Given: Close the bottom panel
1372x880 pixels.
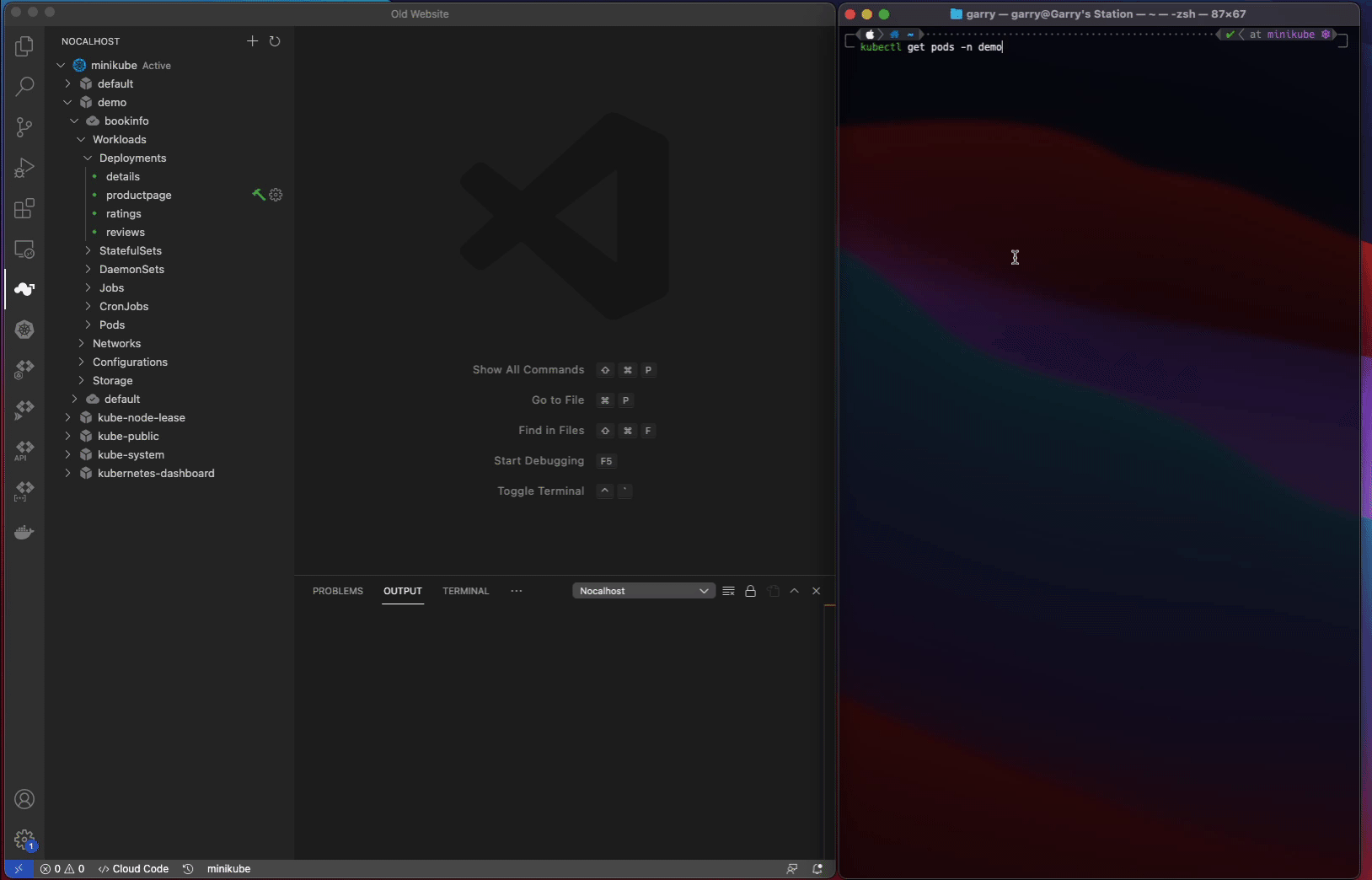Looking at the screenshot, I should pos(816,591).
